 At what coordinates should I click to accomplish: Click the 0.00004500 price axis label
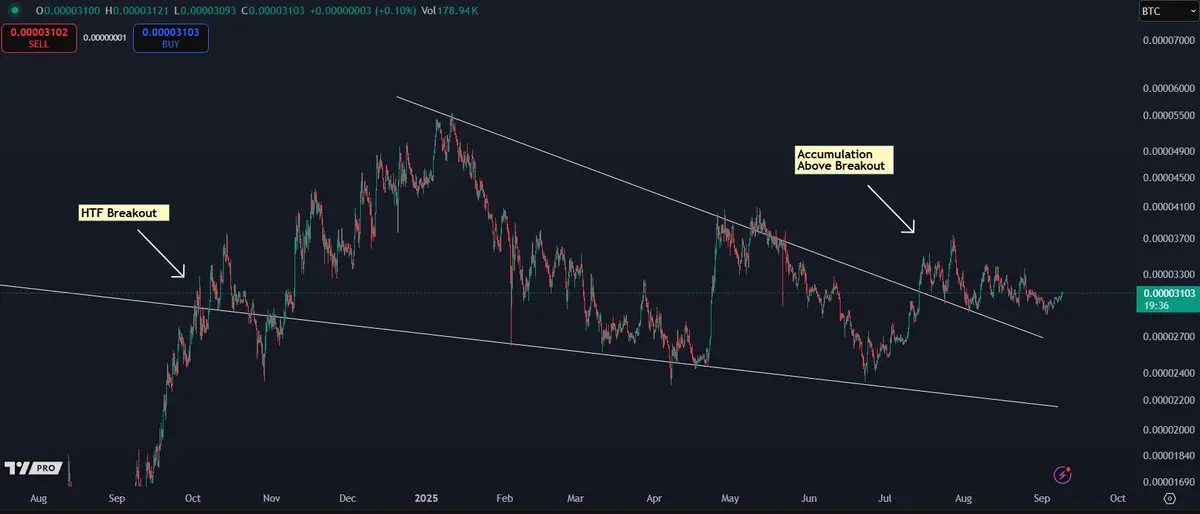pyautogui.click(x=1169, y=177)
